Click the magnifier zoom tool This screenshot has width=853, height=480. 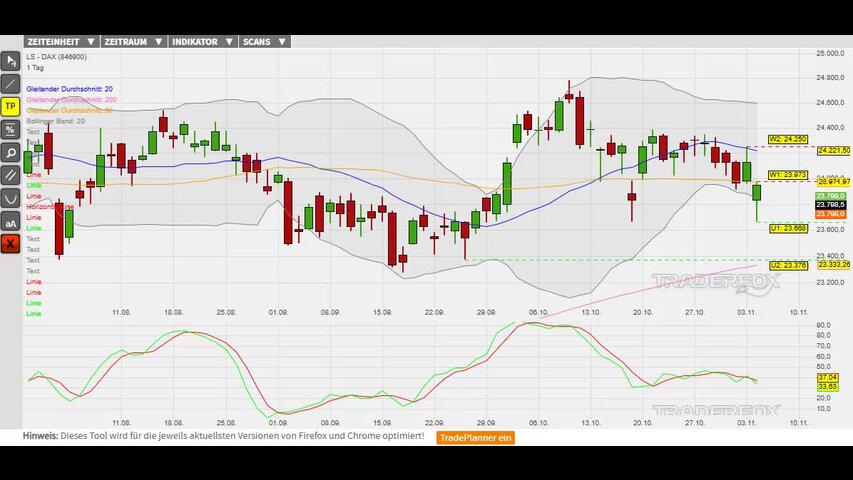point(11,153)
